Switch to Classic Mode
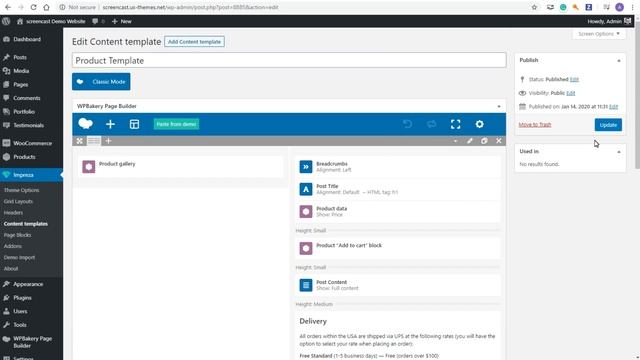This screenshot has height=360, width=640. [x=101, y=82]
